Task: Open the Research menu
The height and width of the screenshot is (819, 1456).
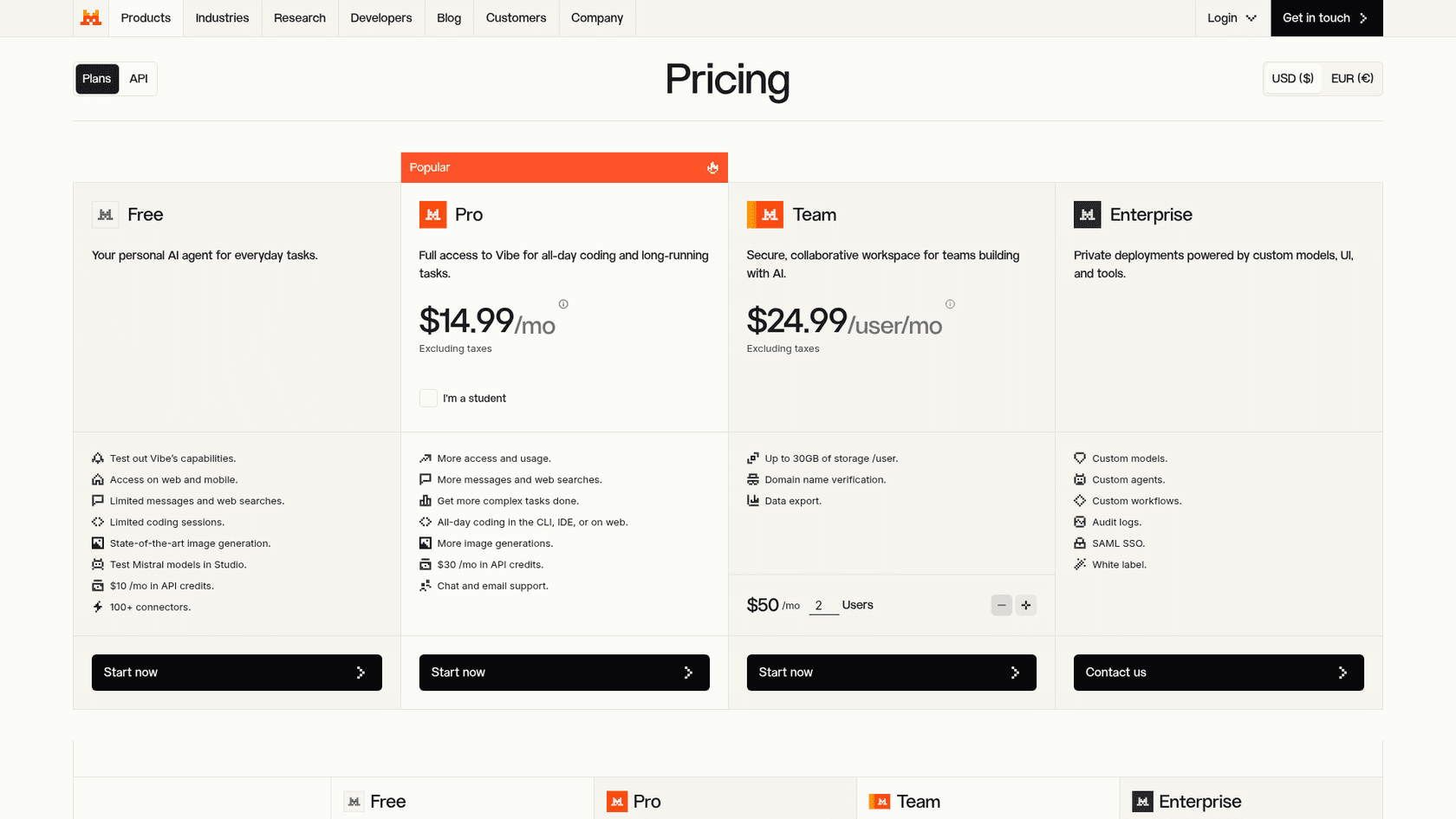Action: (x=300, y=18)
